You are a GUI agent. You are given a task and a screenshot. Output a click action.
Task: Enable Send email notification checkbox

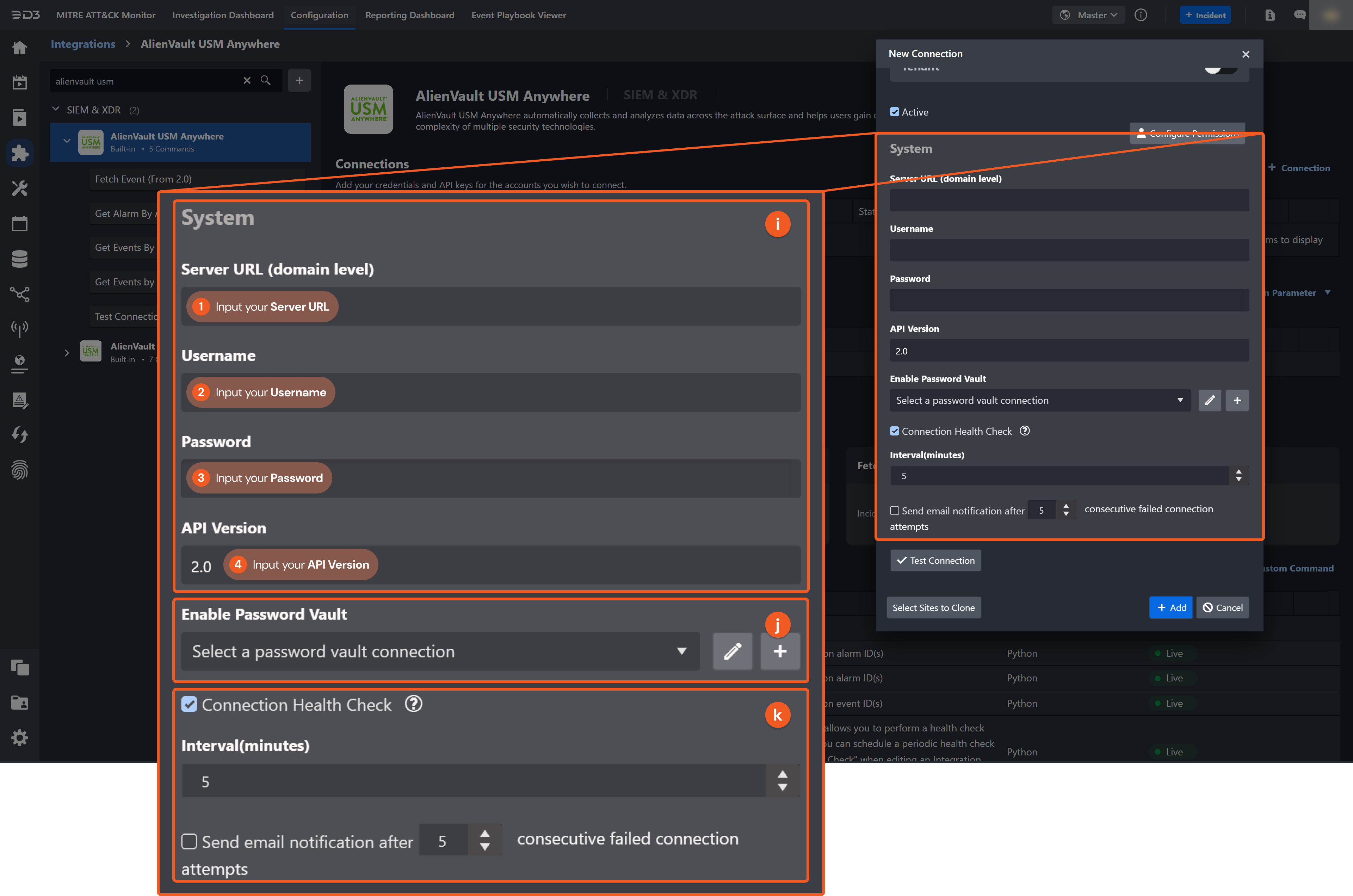(895, 511)
